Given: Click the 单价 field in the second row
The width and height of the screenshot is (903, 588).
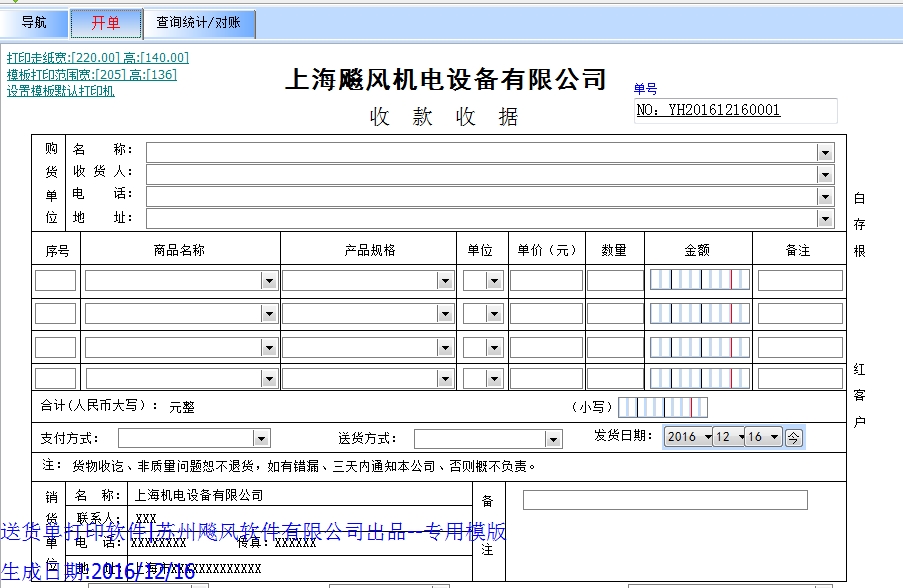Looking at the screenshot, I should [547, 313].
